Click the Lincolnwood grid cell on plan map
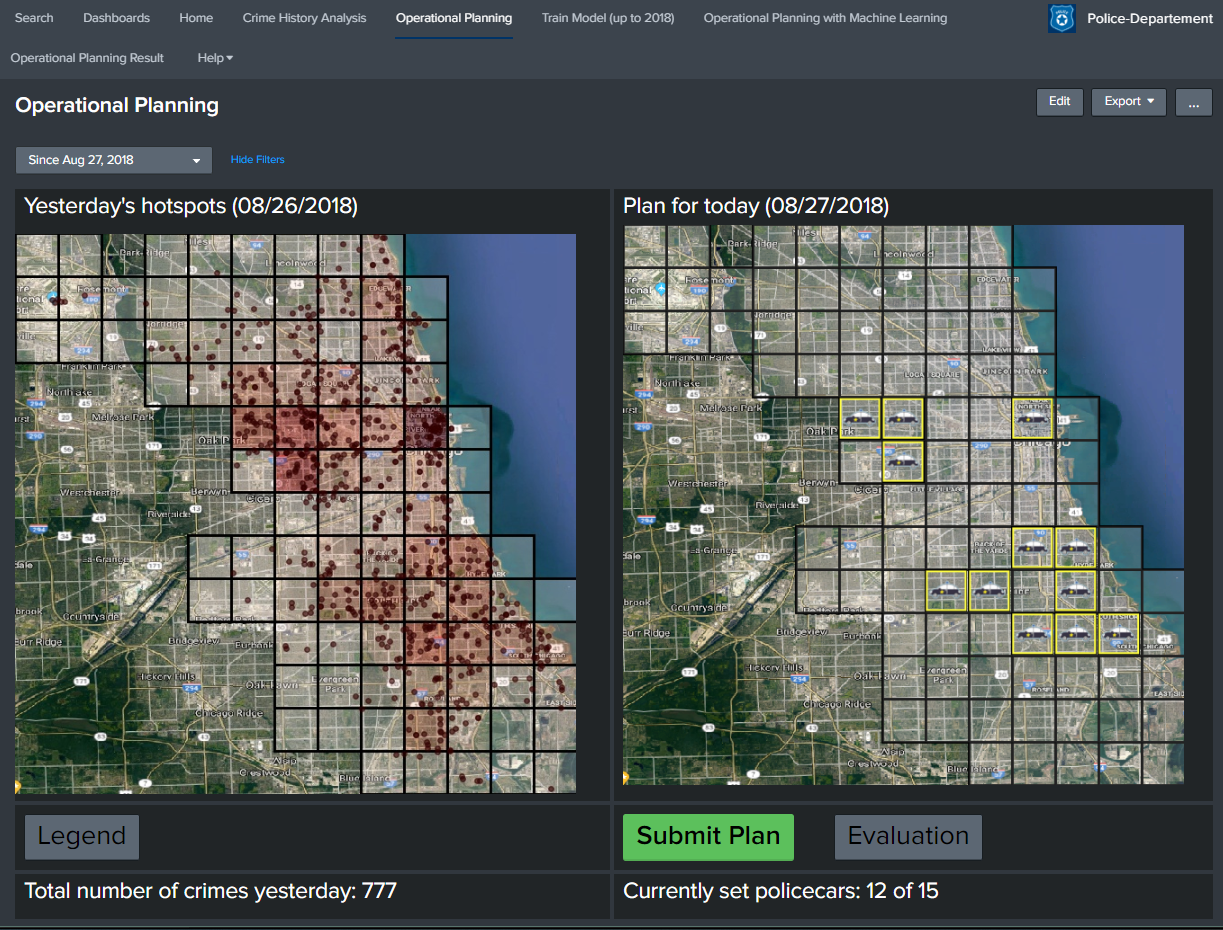1223x930 pixels. point(903,245)
